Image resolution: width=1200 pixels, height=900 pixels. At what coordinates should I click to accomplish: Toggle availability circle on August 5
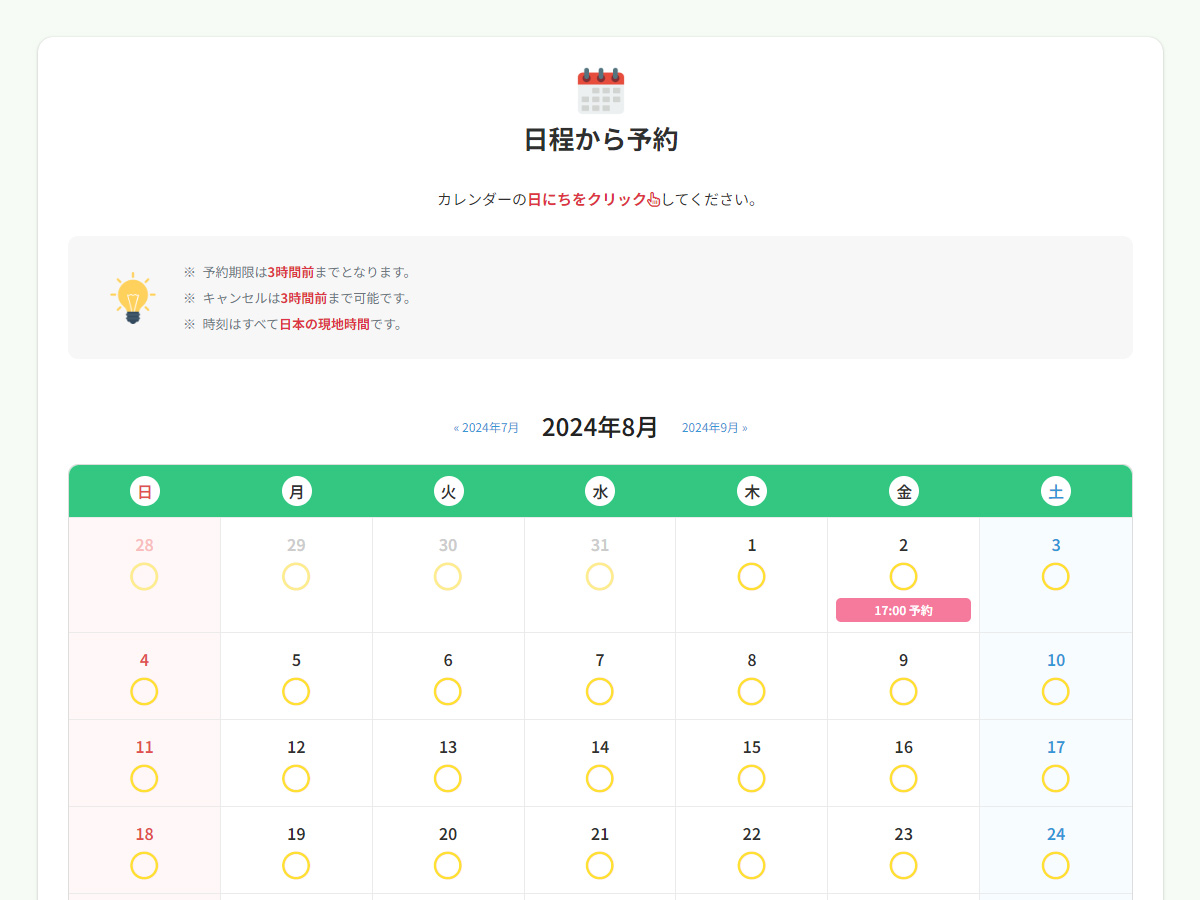[296, 691]
